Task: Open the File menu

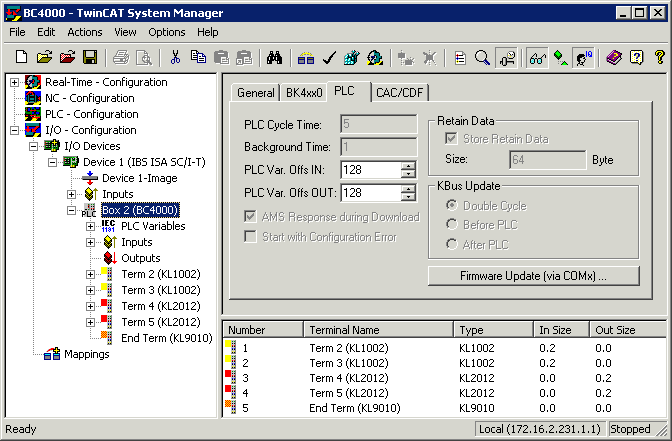Action: click(x=17, y=32)
